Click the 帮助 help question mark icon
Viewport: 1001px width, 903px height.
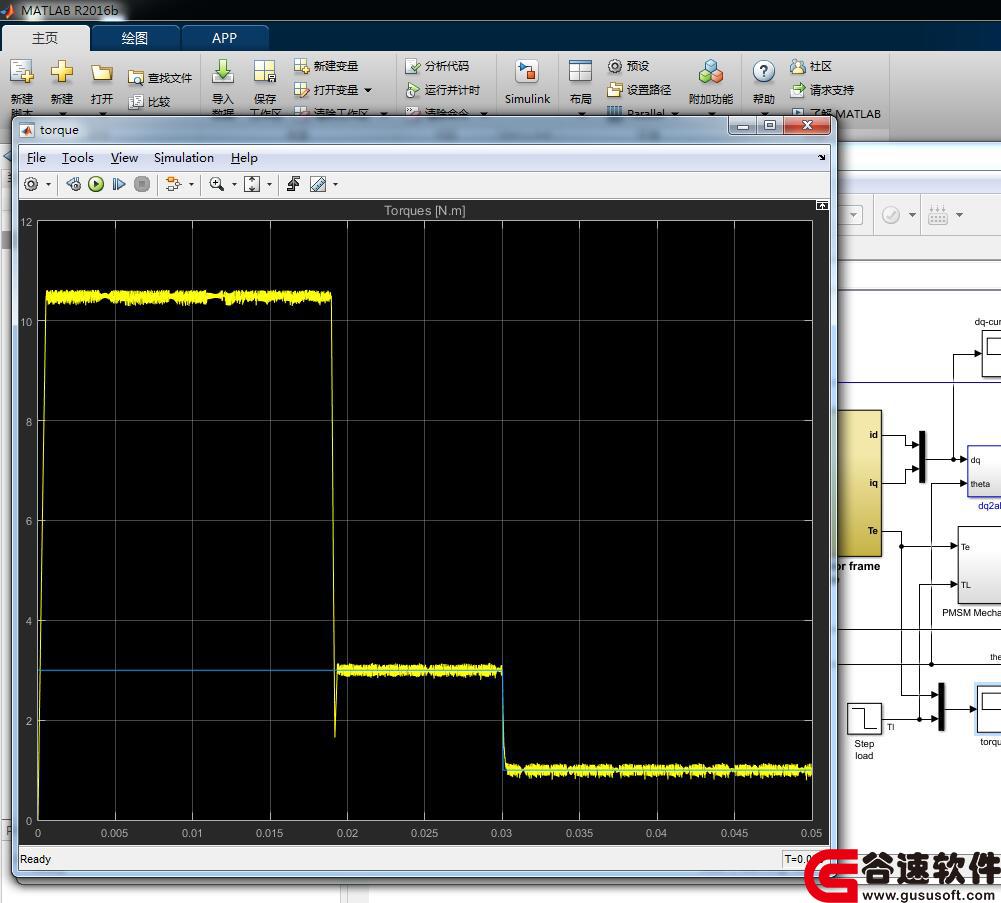tap(764, 72)
